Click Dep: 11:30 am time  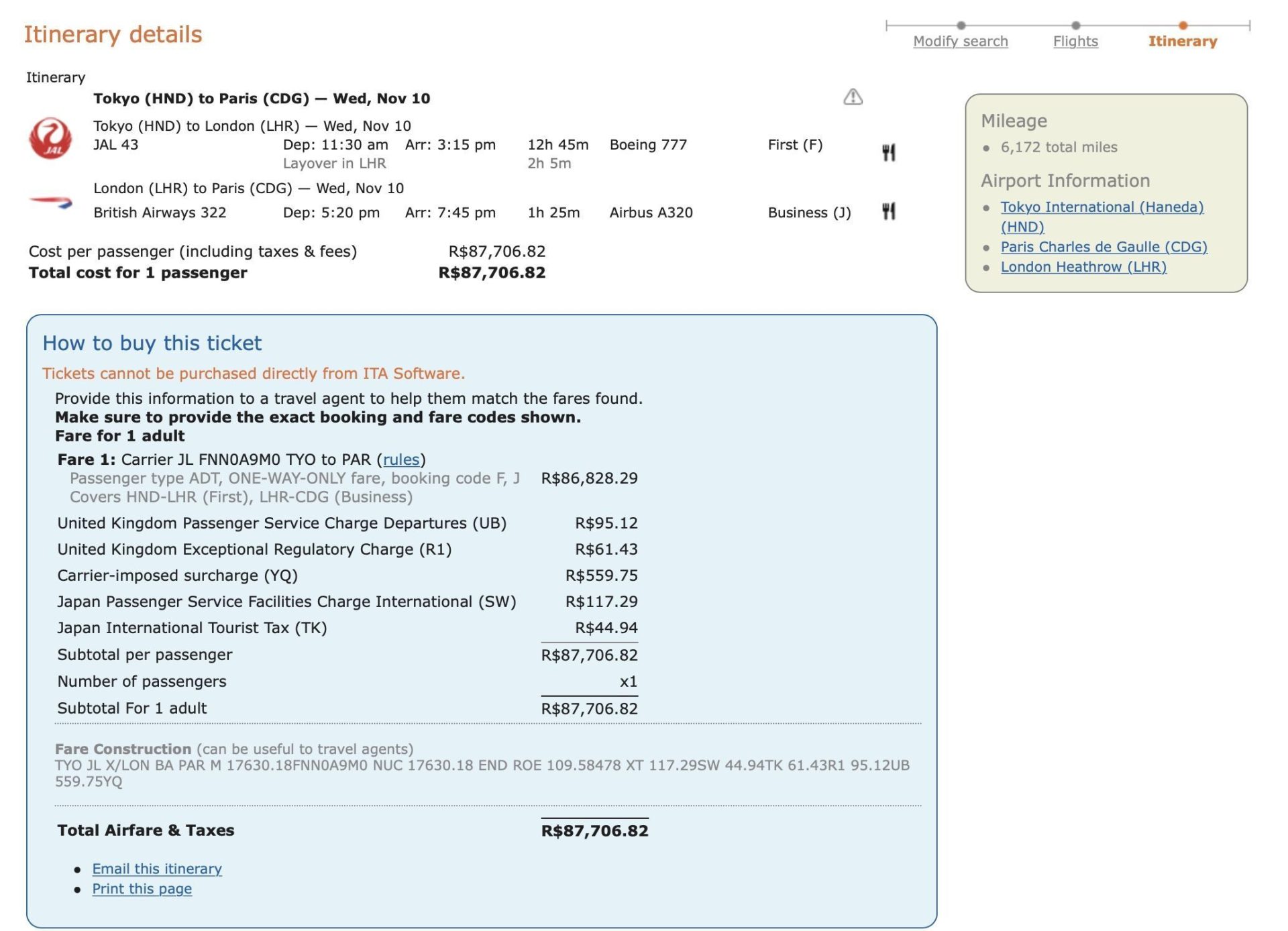(335, 145)
